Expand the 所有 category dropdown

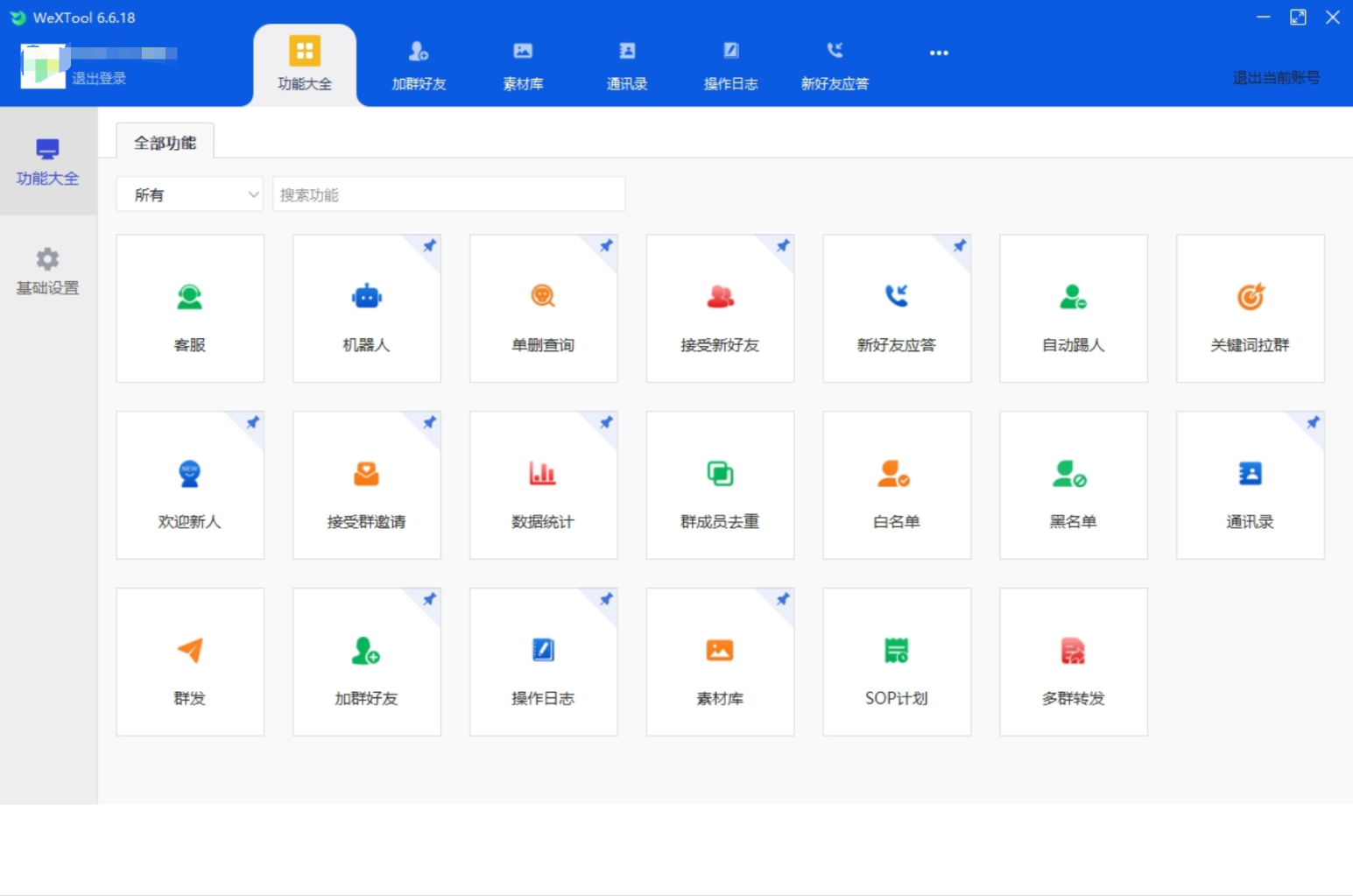pos(190,194)
